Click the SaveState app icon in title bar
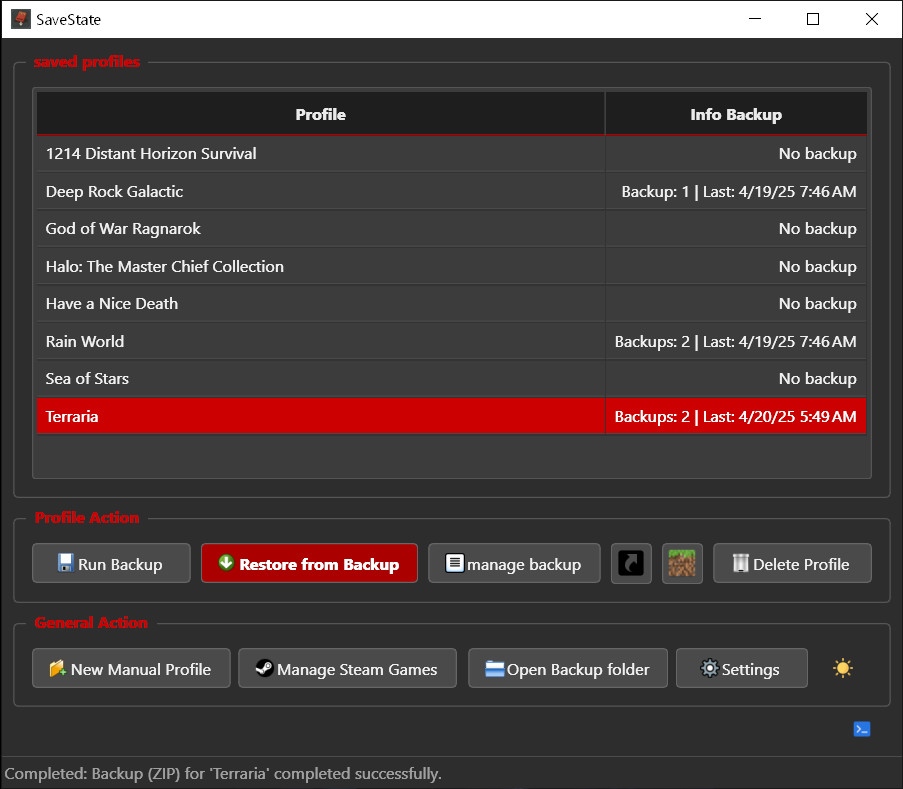Screen dimensions: 903x789 click(21, 19)
